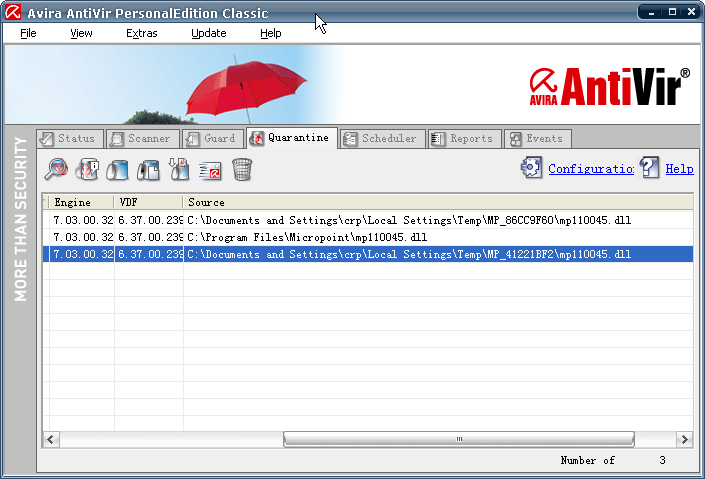Click the horizontal scrollbar thumb

point(459,439)
